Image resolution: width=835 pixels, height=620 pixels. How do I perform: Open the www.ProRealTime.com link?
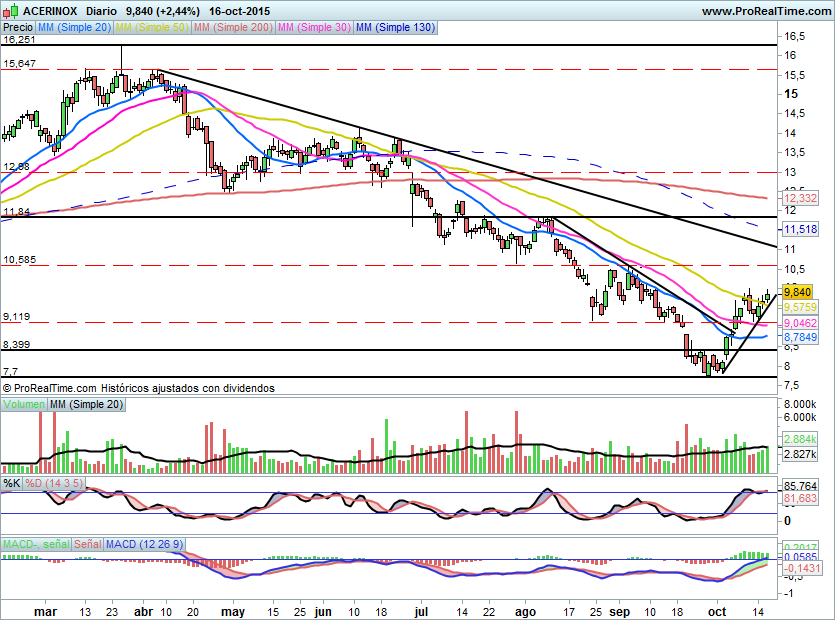(765, 11)
